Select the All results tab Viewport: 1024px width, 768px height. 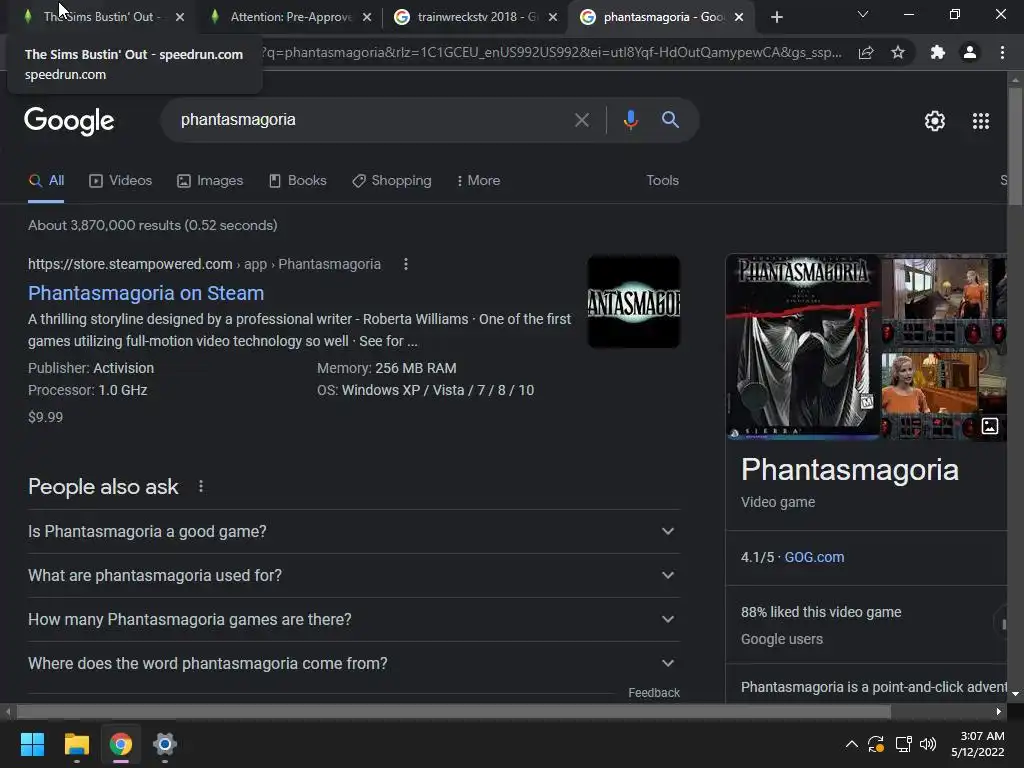click(x=46, y=181)
